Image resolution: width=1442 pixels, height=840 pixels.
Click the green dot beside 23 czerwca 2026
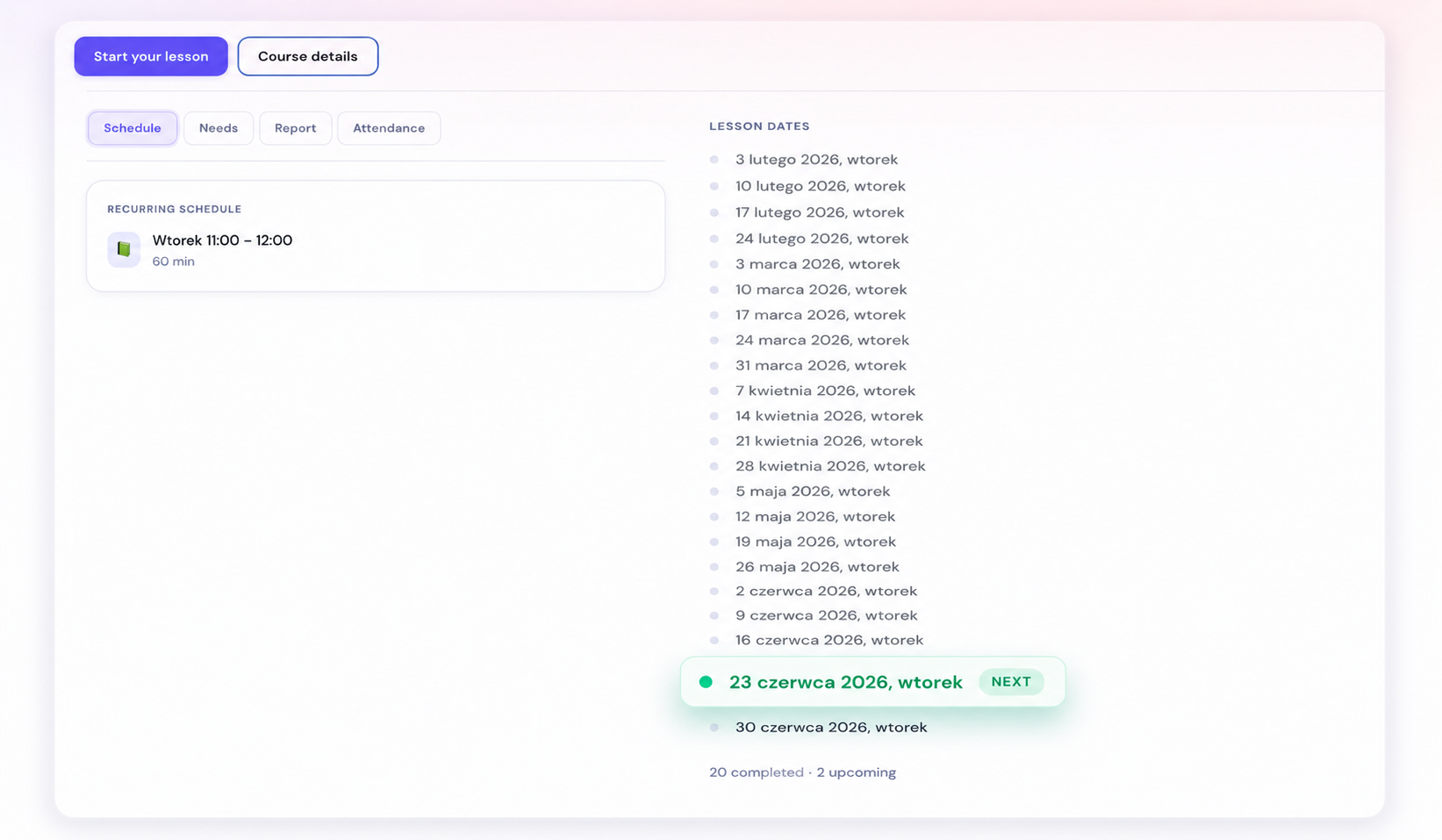point(706,682)
